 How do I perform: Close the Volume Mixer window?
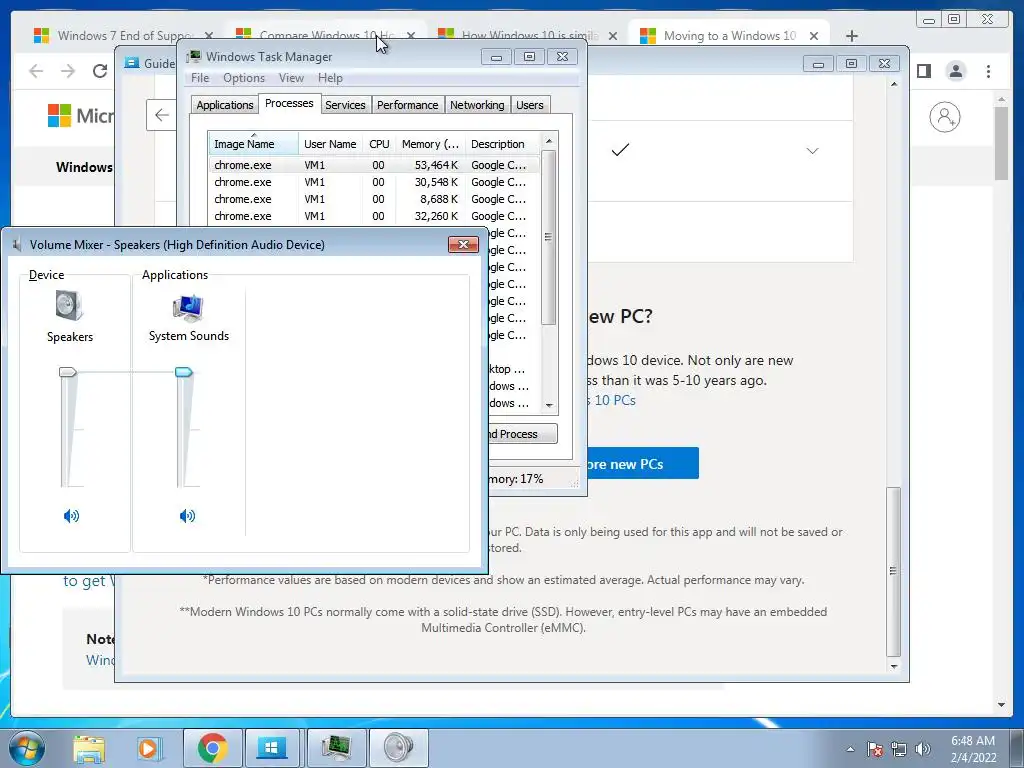463,244
